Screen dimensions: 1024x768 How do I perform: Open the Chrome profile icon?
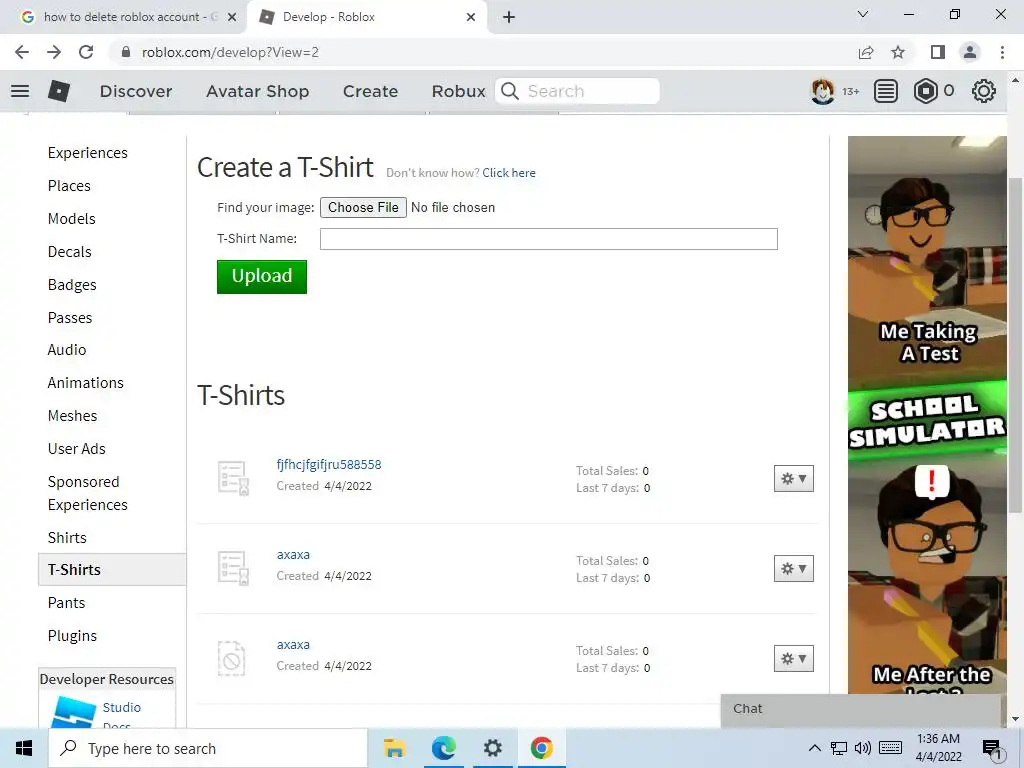970,52
